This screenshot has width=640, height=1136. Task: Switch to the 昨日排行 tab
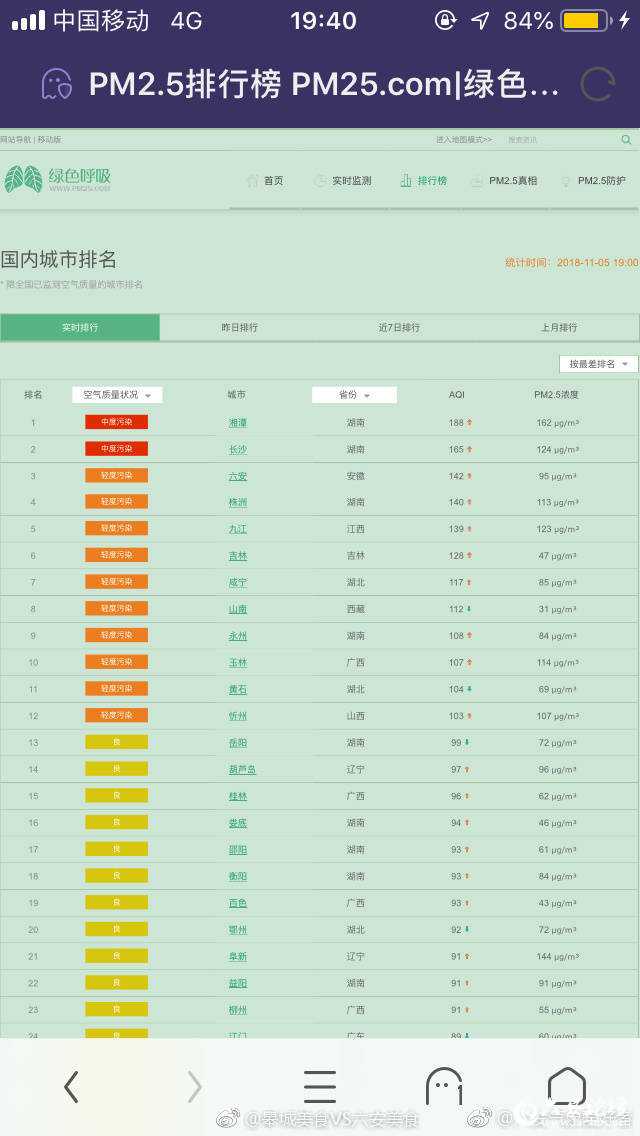[239, 328]
